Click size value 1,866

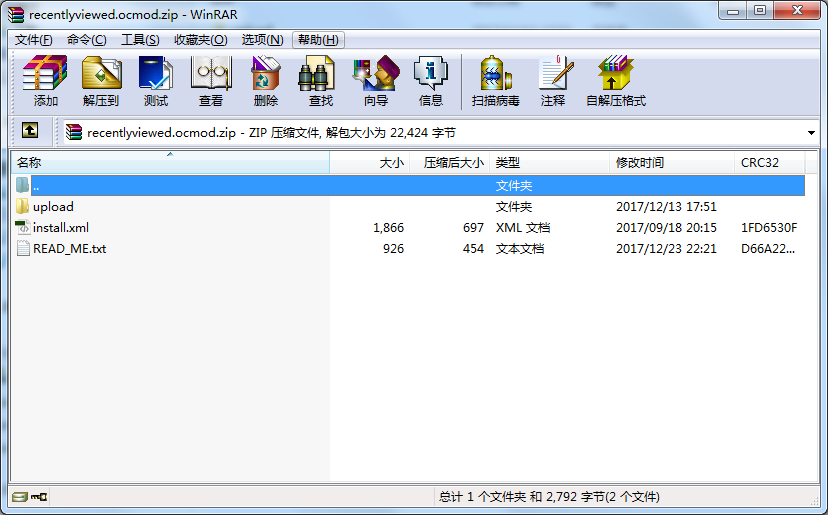coord(388,228)
